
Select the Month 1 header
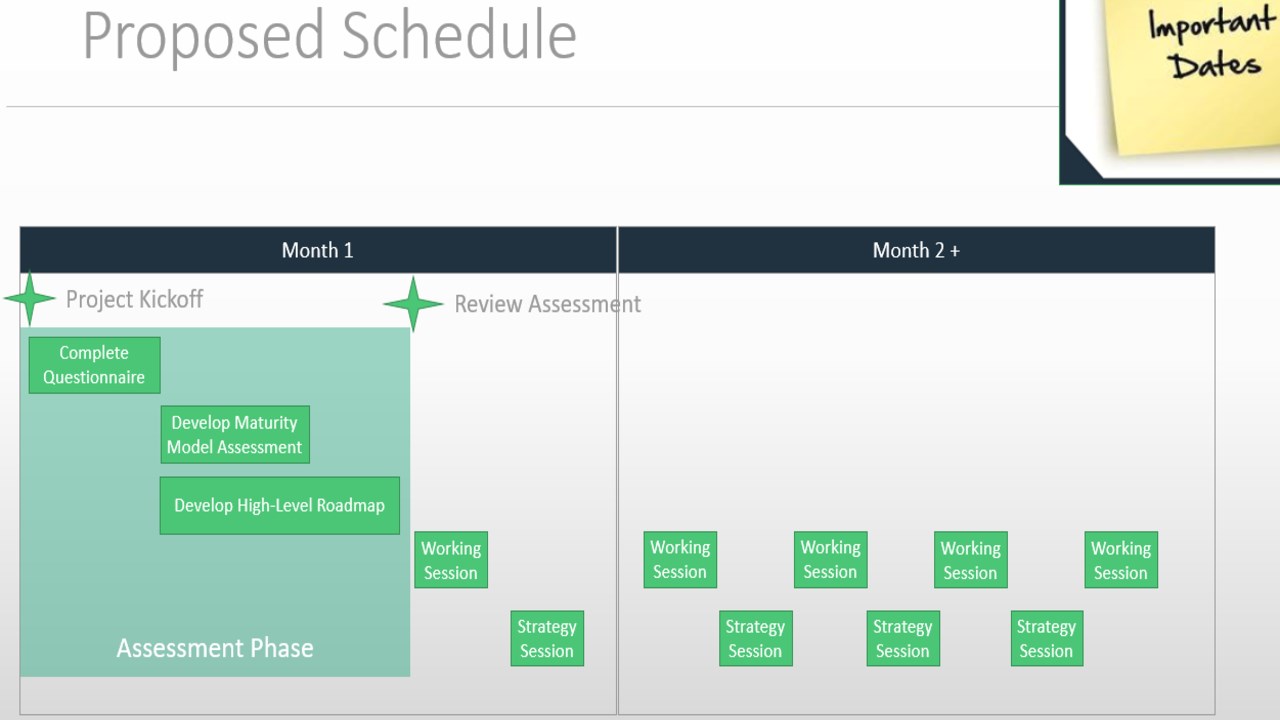318,250
